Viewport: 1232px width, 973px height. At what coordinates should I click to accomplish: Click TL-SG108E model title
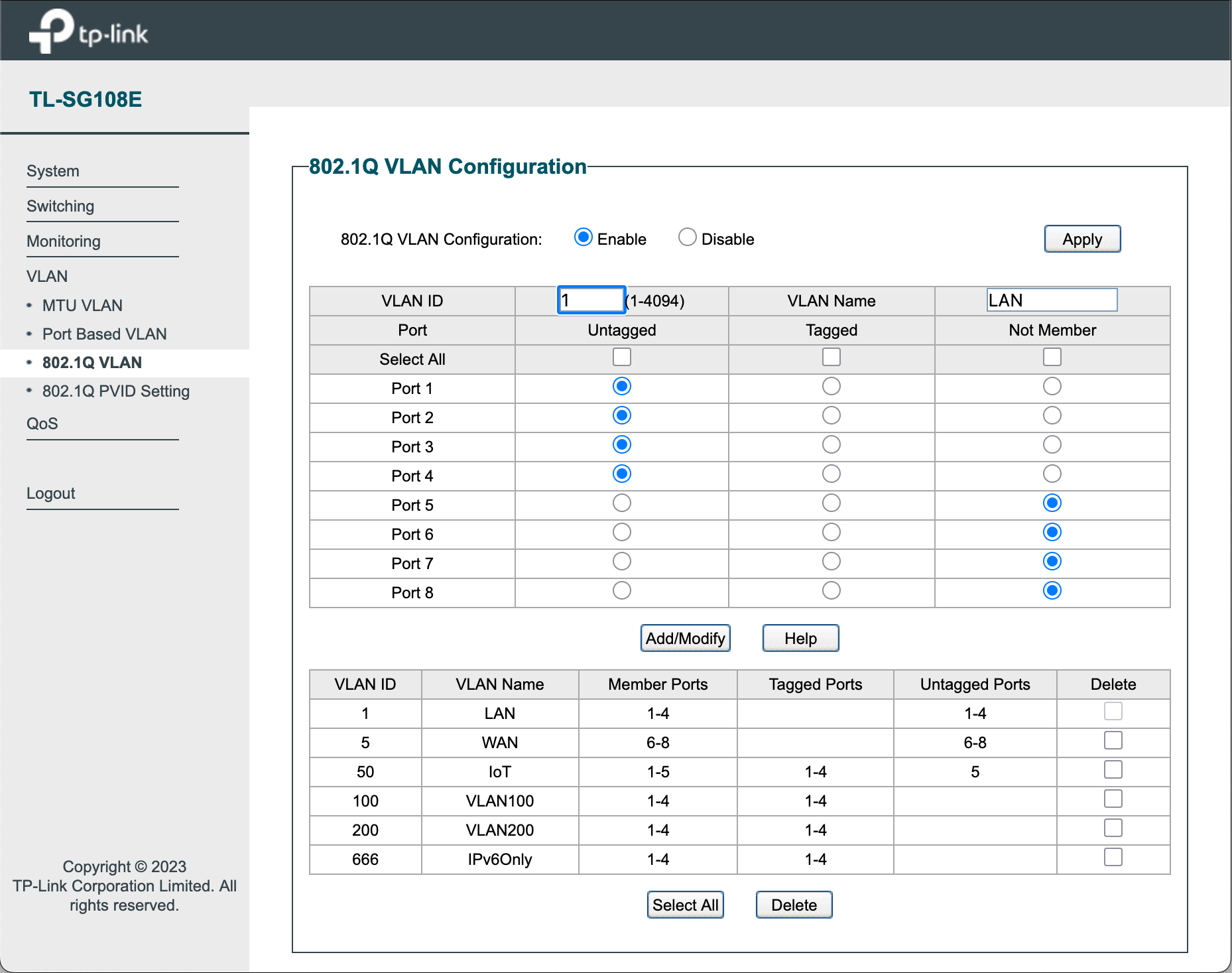tap(86, 99)
